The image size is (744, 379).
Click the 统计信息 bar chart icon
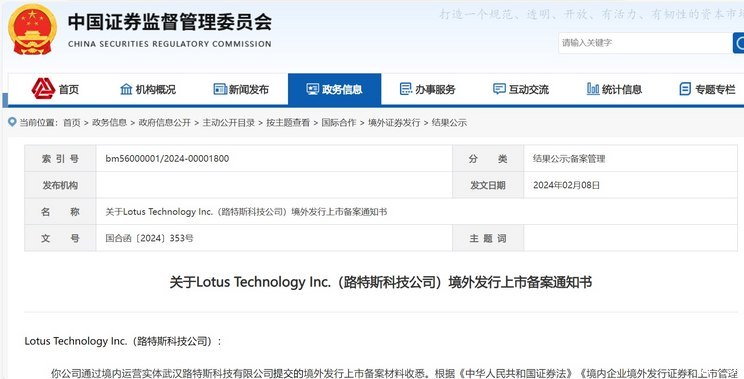pyautogui.click(x=593, y=89)
